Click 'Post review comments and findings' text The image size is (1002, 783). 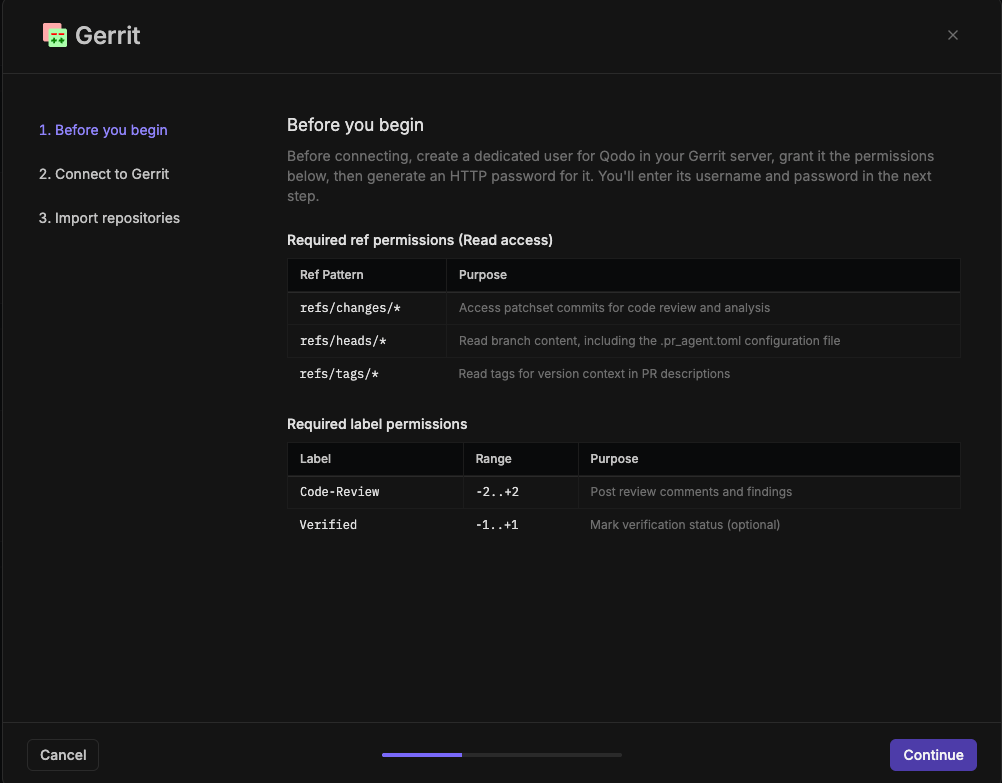click(x=691, y=492)
